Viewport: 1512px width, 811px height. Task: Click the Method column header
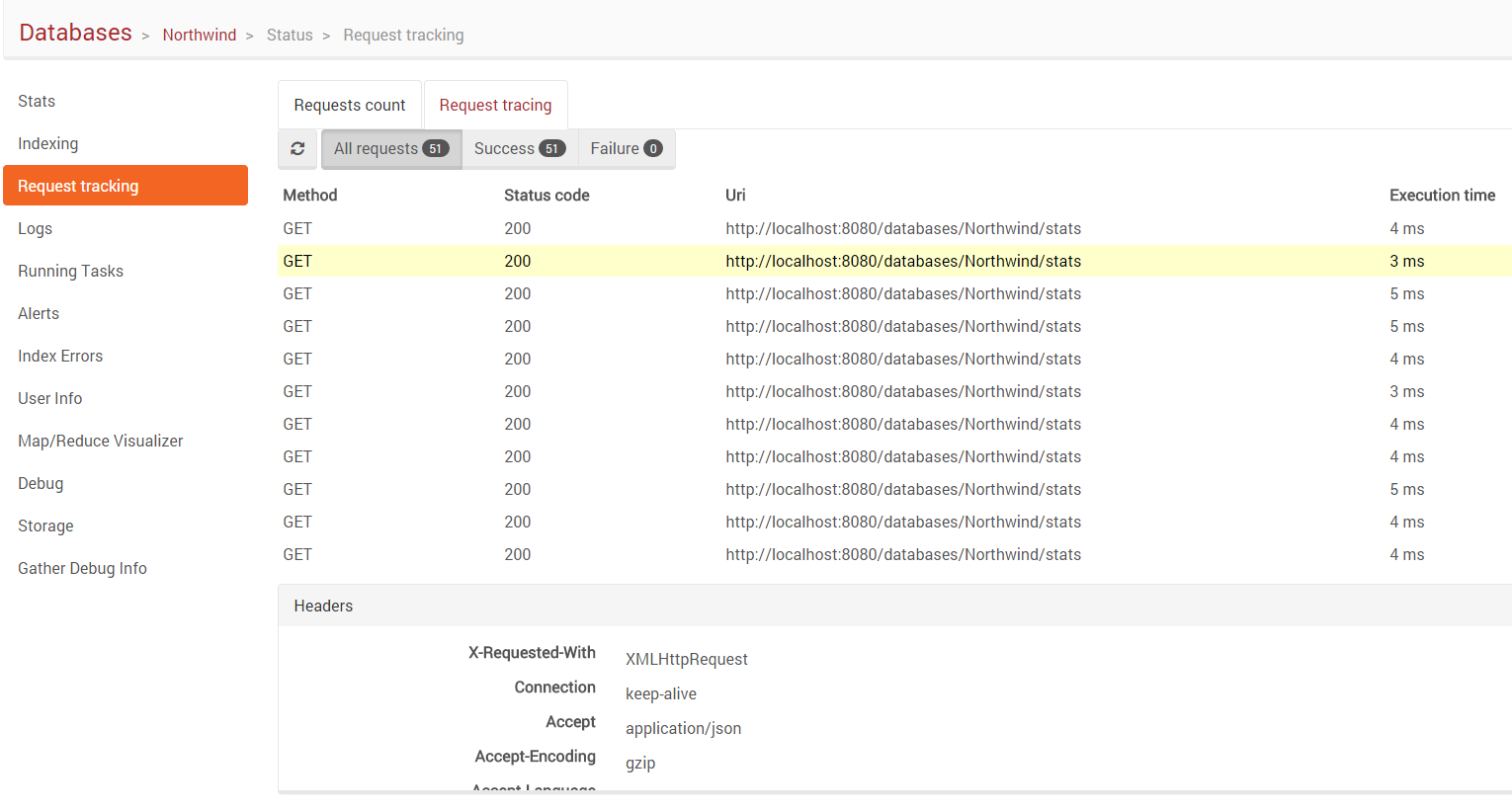(310, 196)
